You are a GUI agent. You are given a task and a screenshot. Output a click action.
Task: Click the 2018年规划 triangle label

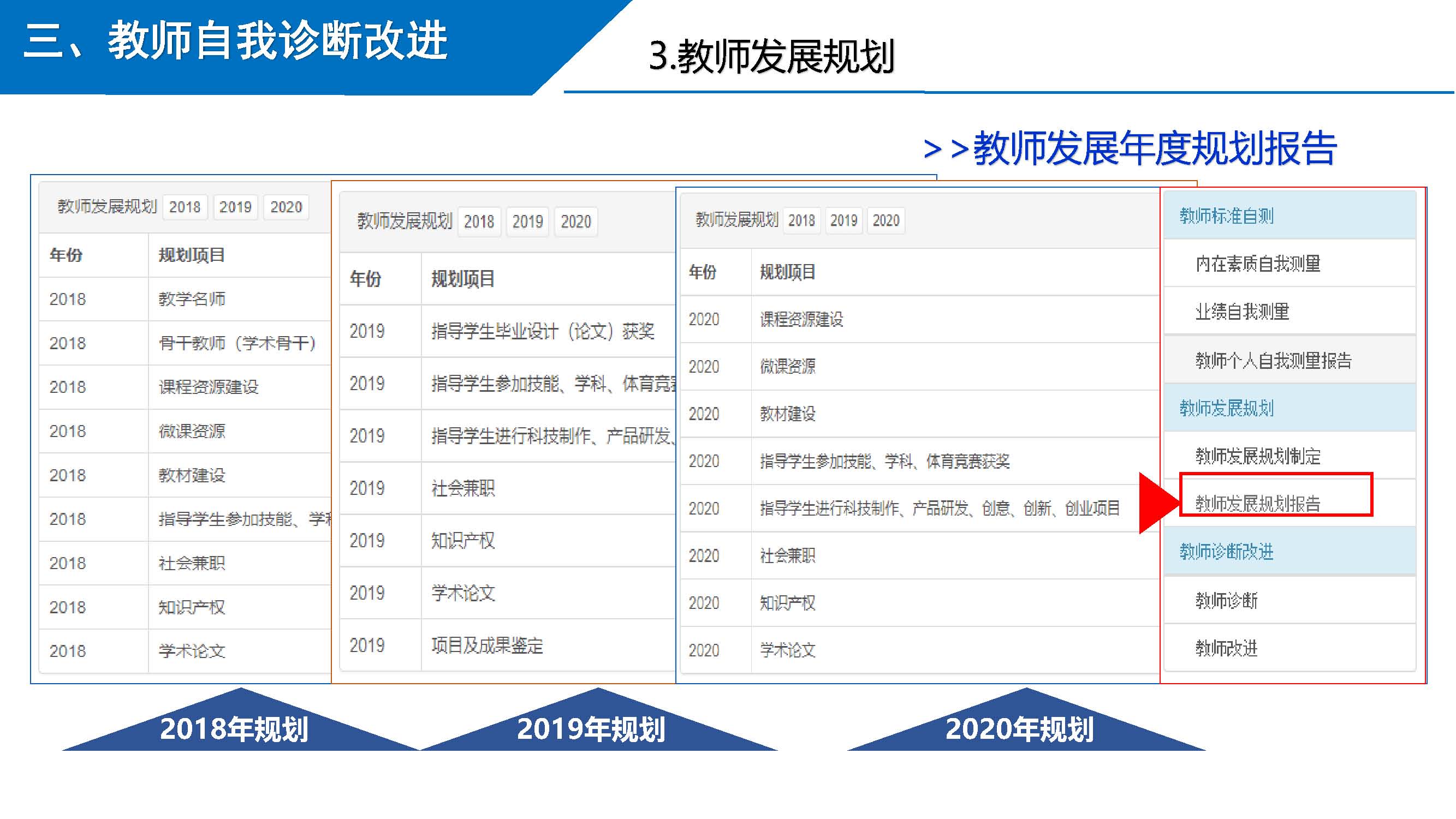click(234, 728)
